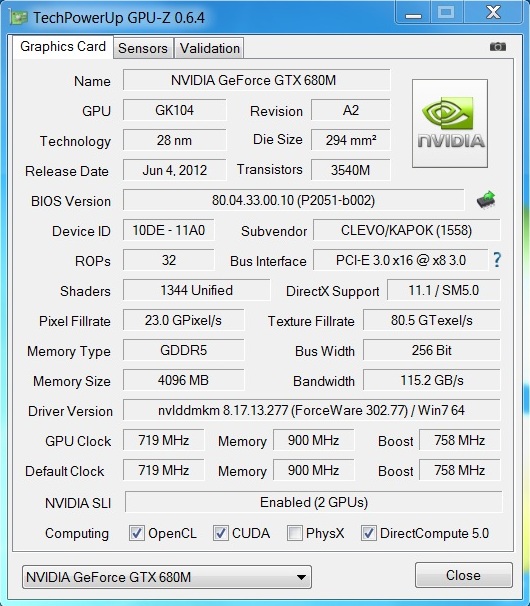Close window with title bar X
Viewport: 530px width, 606px height.
[x=493, y=13]
